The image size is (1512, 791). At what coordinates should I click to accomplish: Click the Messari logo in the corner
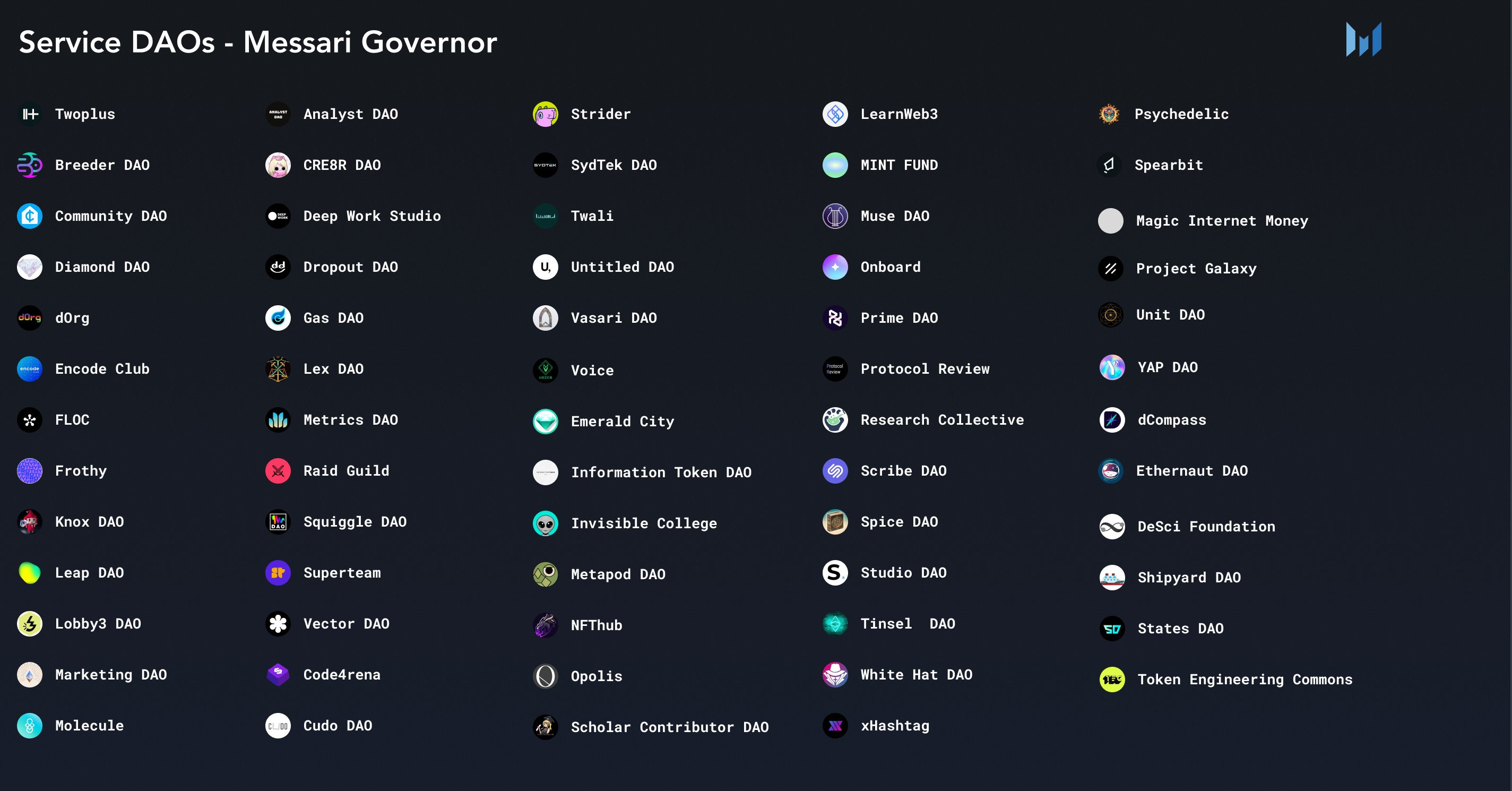pyautogui.click(x=1363, y=39)
